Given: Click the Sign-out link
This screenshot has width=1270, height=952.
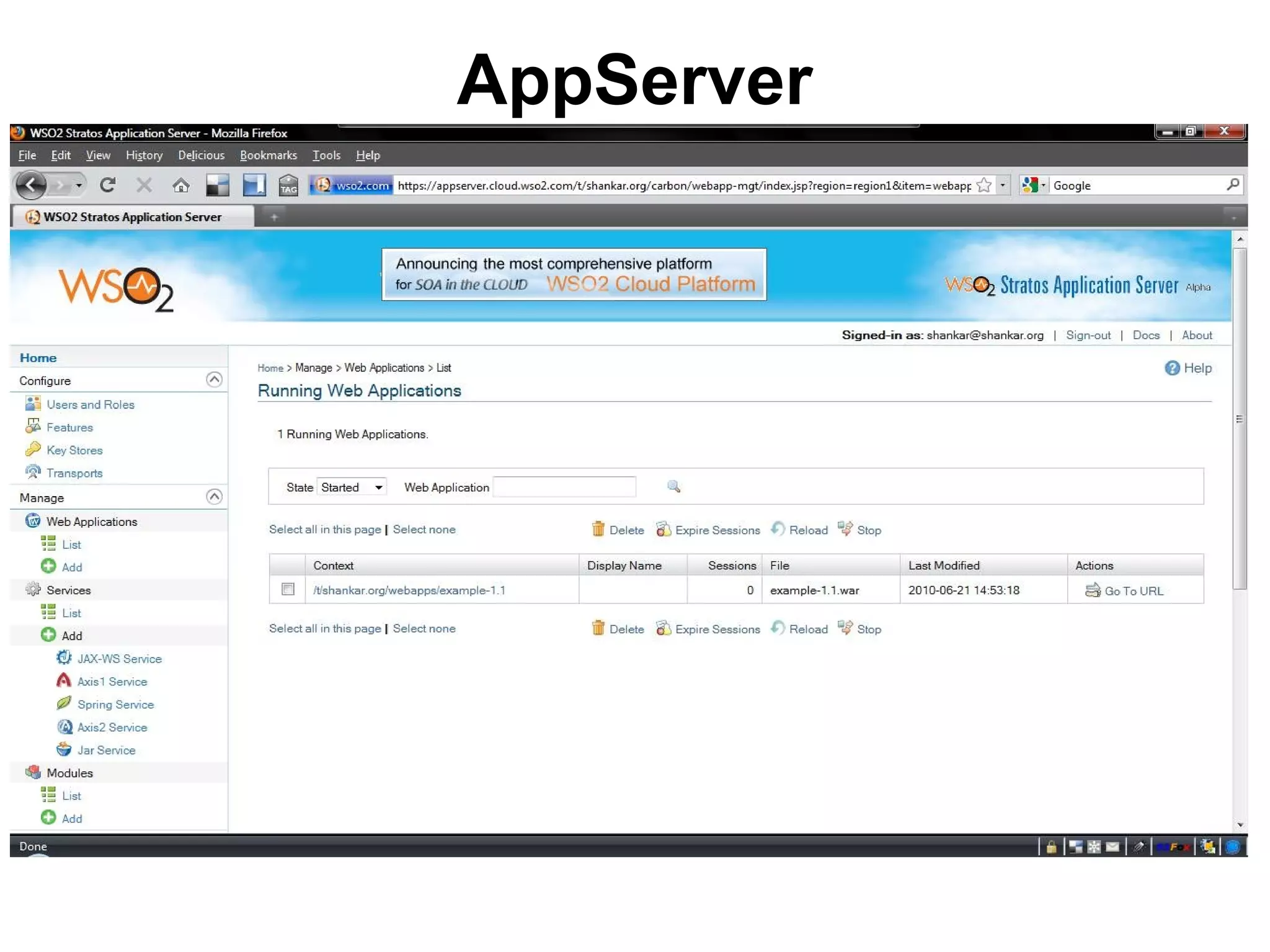Looking at the screenshot, I should [1088, 335].
